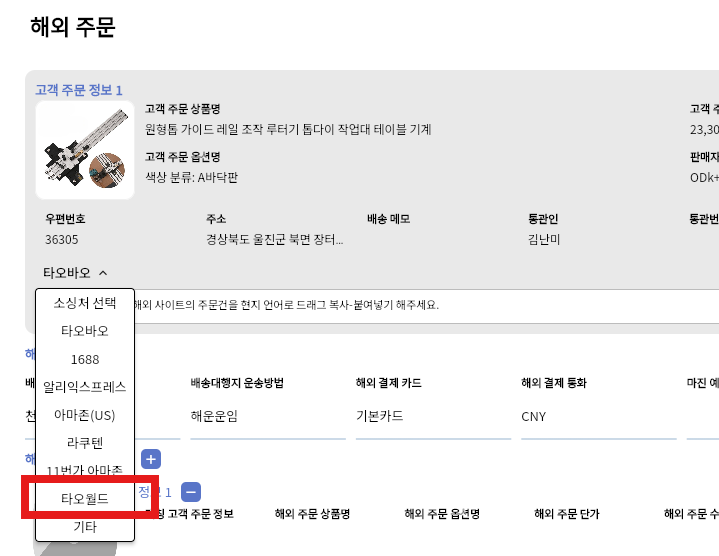The width and height of the screenshot is (719, 556).
Task: Open 해외 결제 통화 CNY dropdown
Action: click(x=595, y=417)
